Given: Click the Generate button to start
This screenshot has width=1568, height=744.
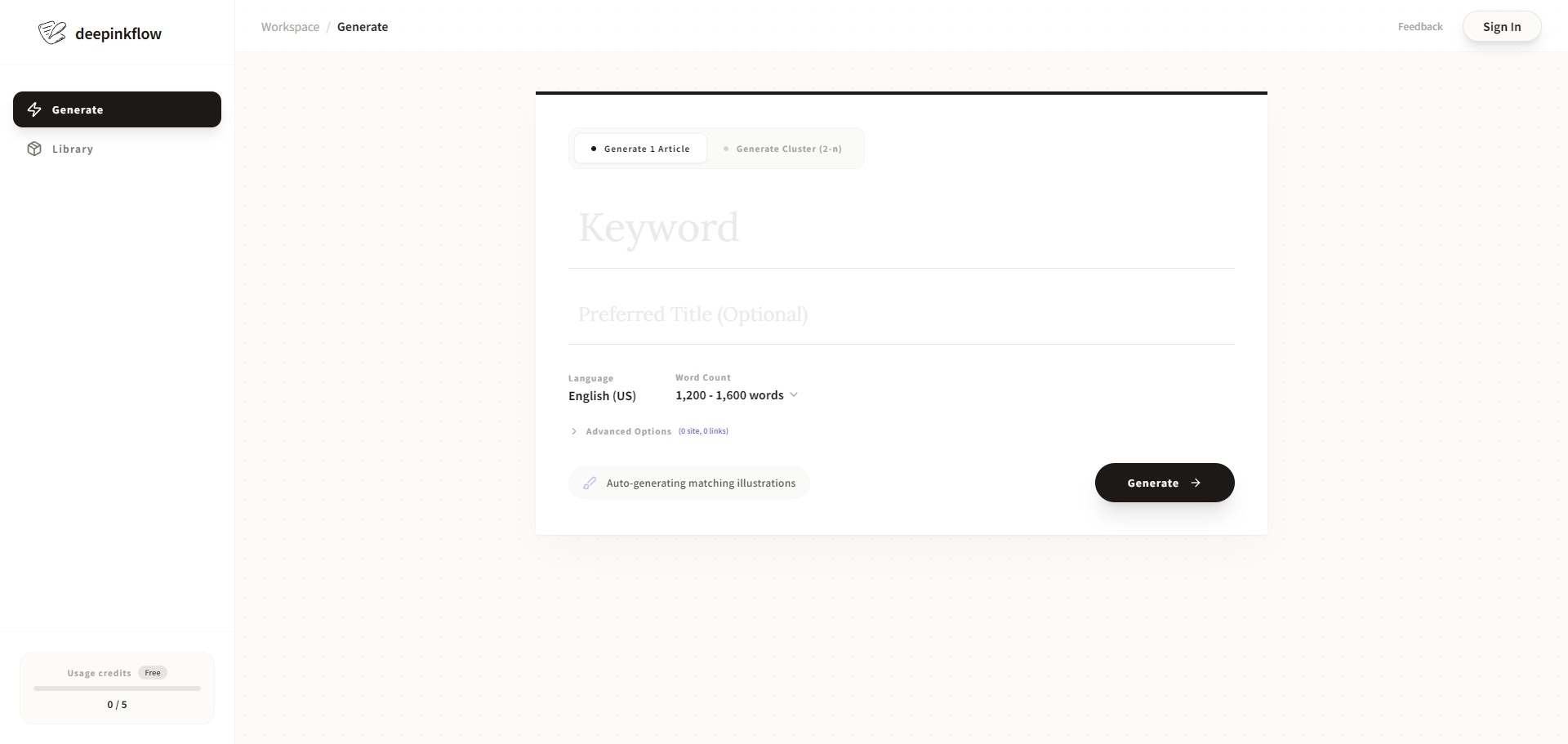Looking at the screenshot, I should point(1164,483).
